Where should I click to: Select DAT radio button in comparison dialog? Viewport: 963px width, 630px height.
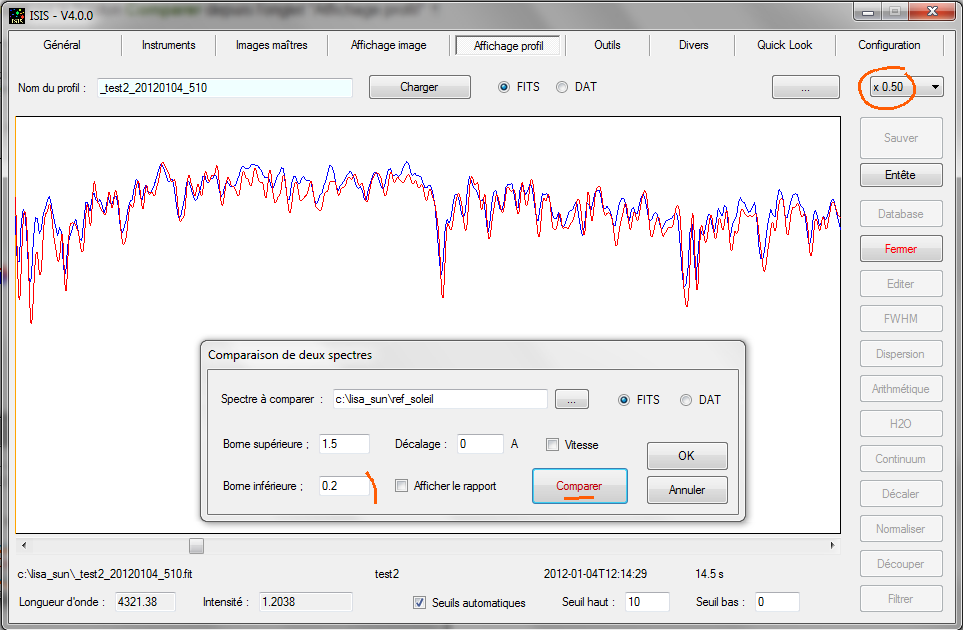(685, 400)
